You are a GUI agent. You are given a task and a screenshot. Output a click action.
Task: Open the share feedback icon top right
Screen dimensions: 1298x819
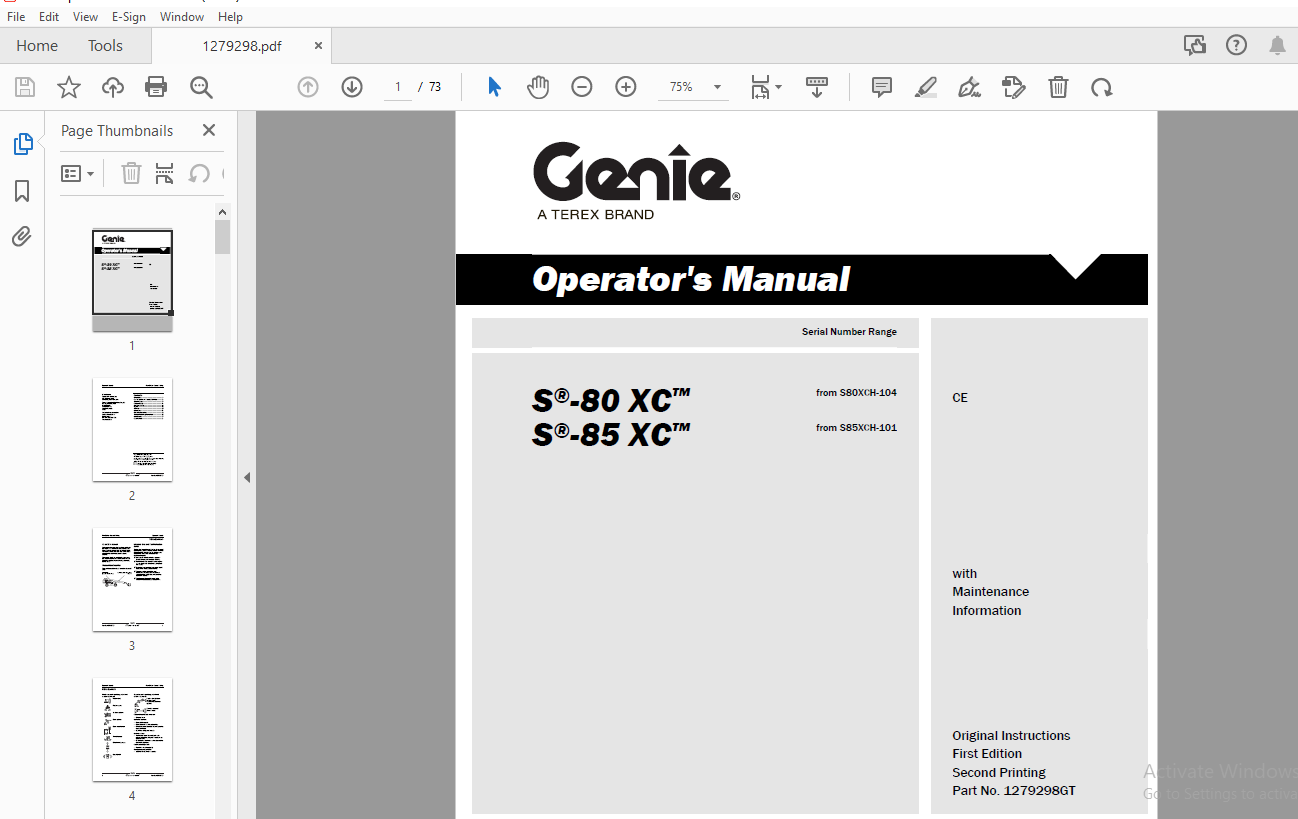point(1194,45)
